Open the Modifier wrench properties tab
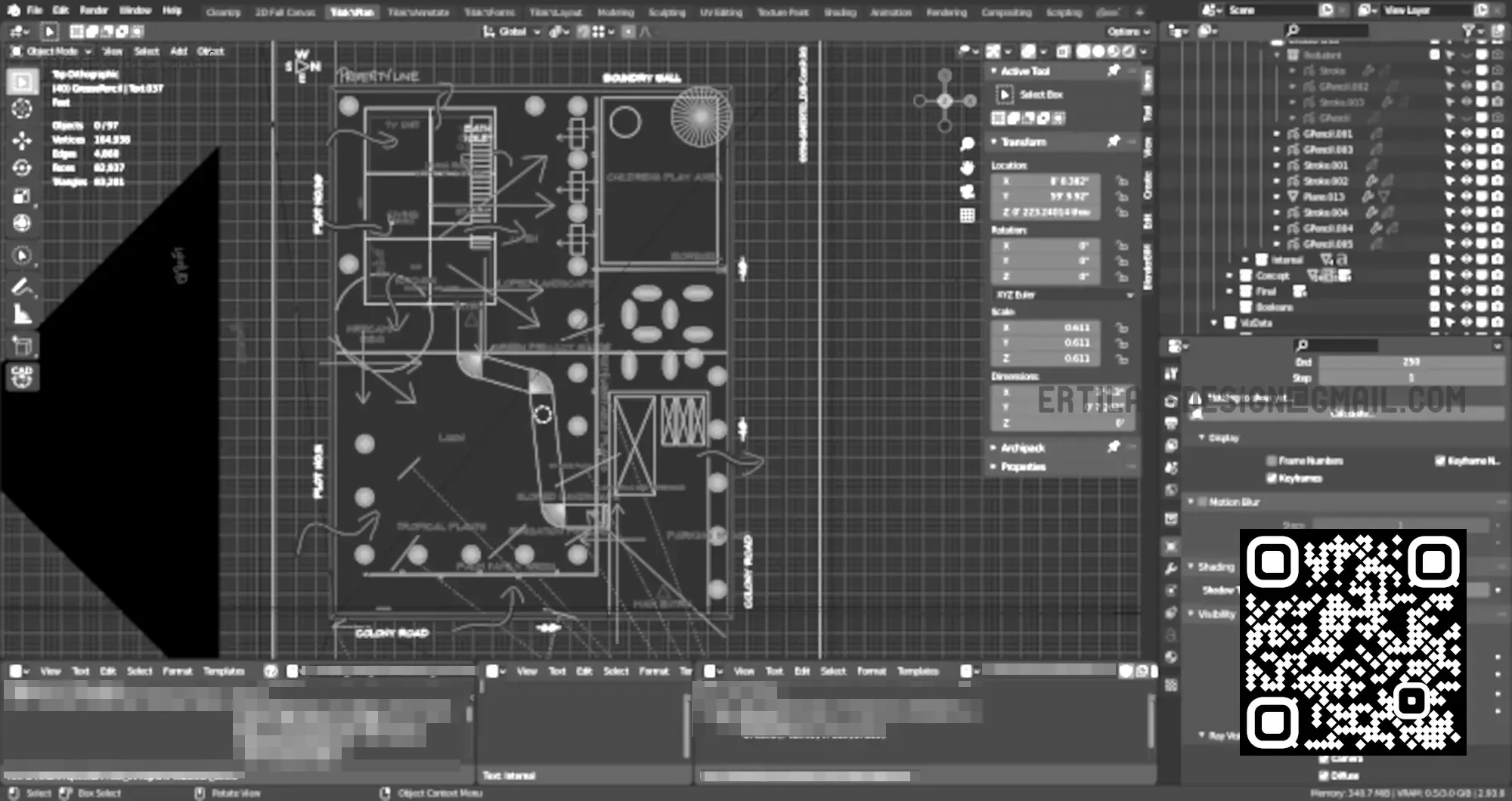The width and height of the screenshot is (1512, 801). 1171,568
